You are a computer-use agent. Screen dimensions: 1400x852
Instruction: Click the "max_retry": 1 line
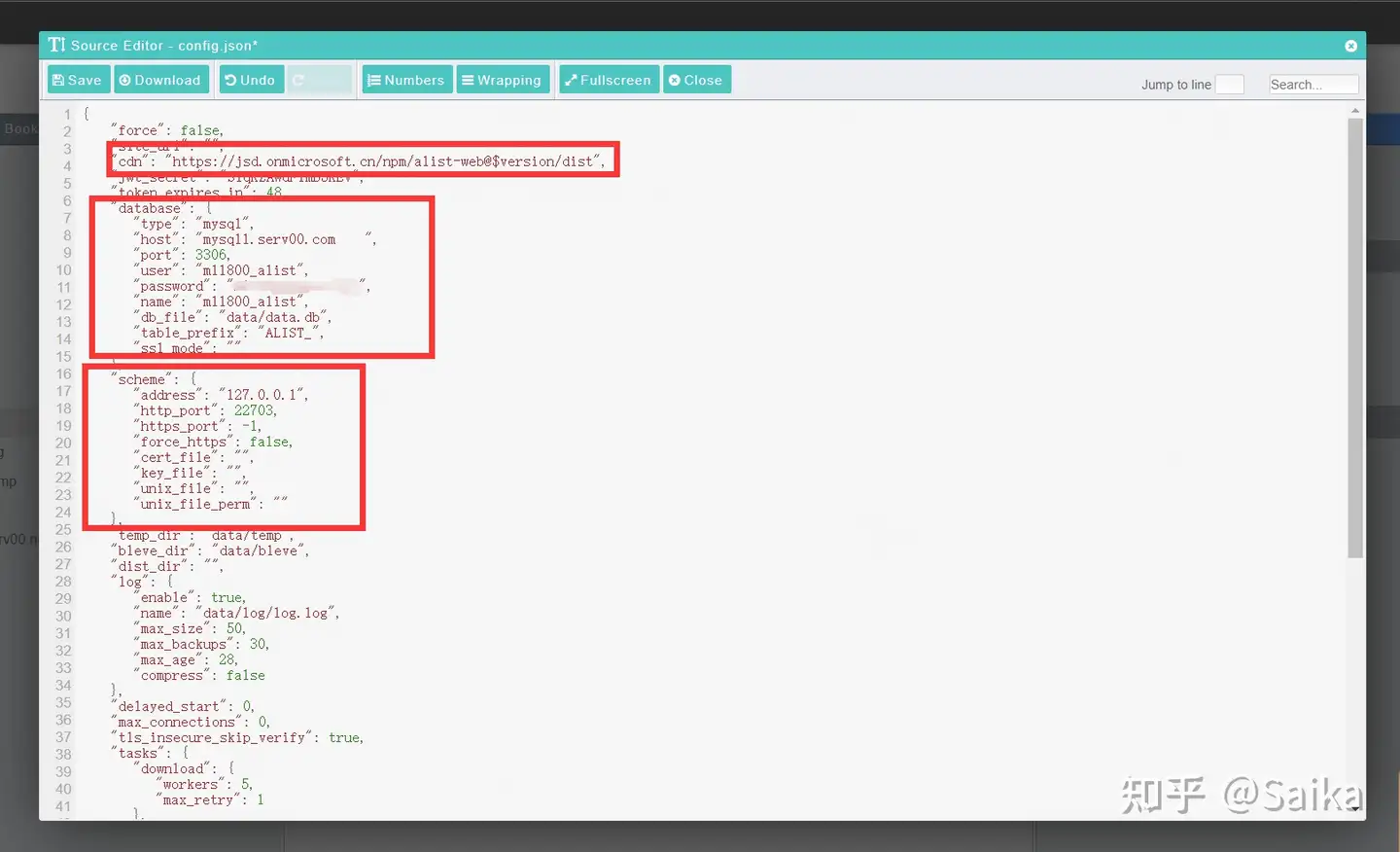pyautogui.click(x=210, y=799)
